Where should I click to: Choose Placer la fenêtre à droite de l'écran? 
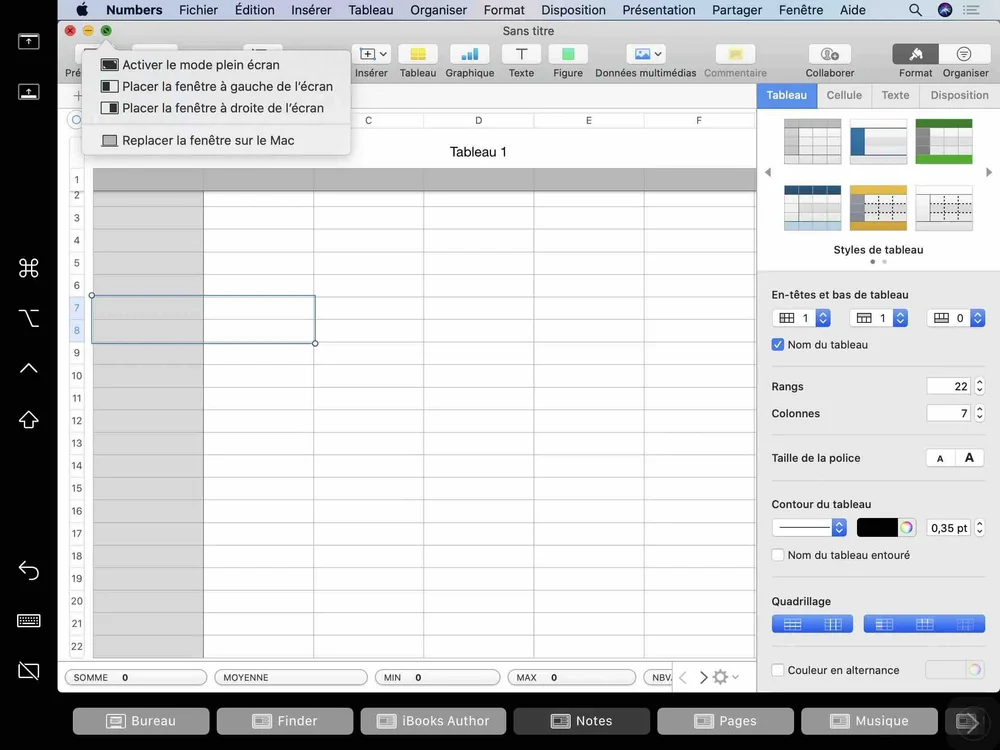point(216,108)
